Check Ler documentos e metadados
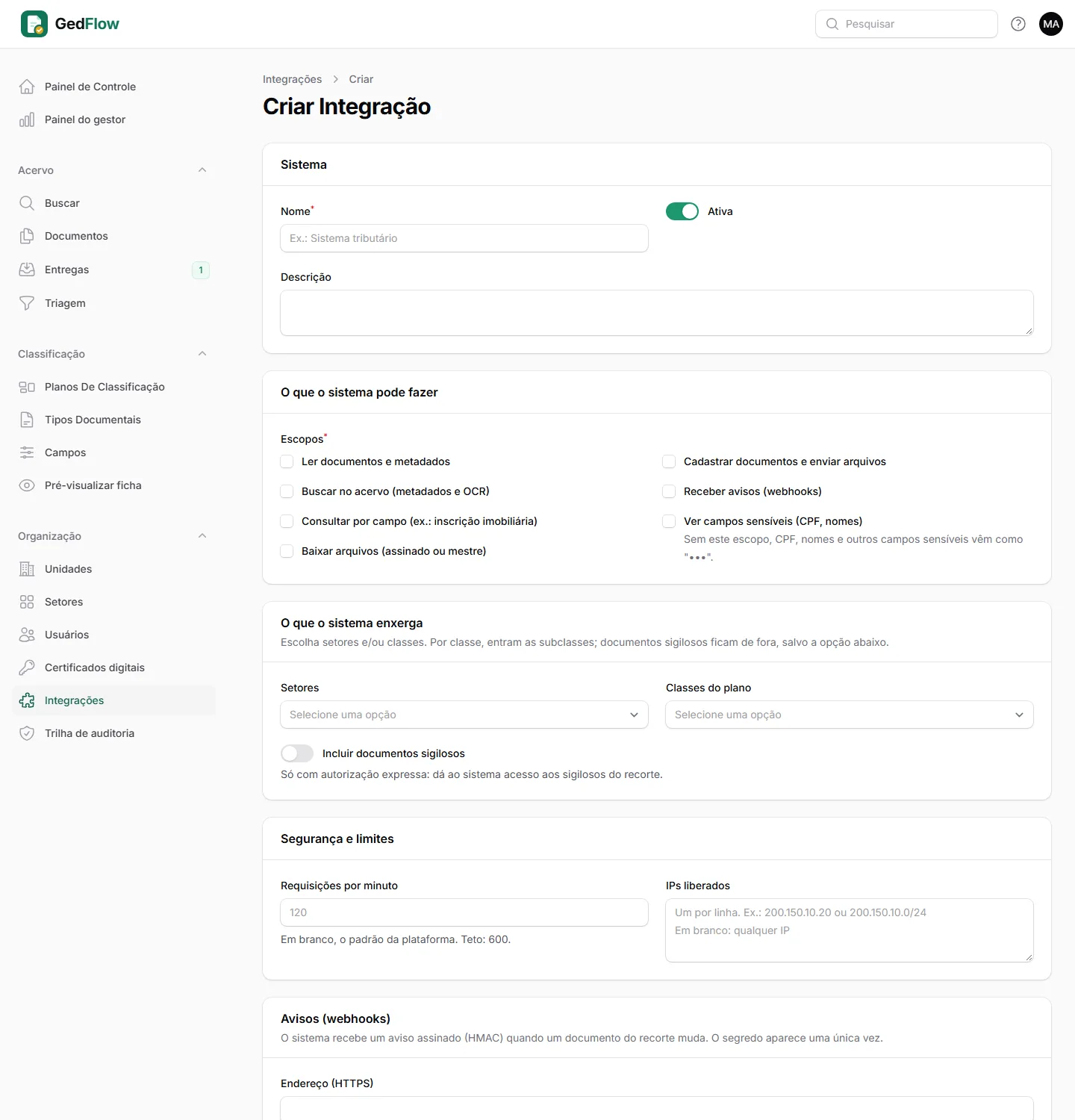 pyautogui.click(x=287, y=461)
